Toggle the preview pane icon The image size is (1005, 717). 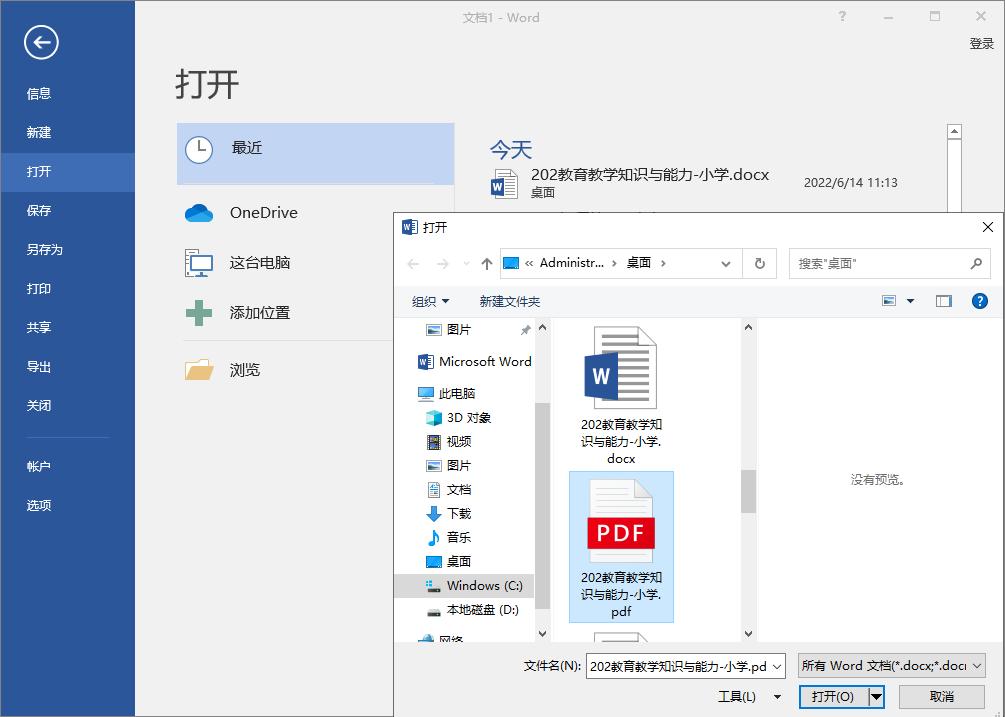click(x=943, y=300)
